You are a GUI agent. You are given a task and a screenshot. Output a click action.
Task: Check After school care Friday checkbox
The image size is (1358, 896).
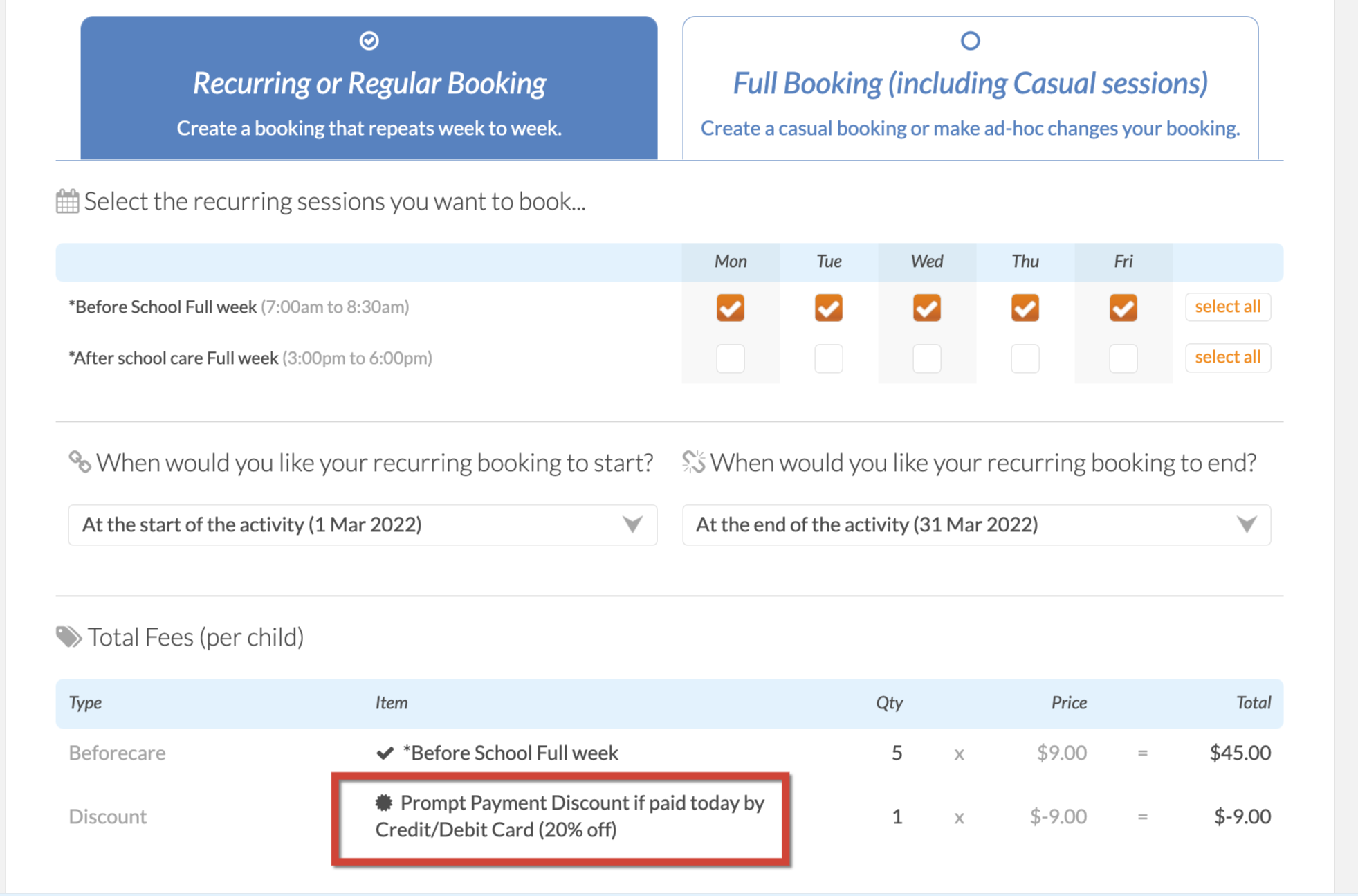[x=1123, y=358]
